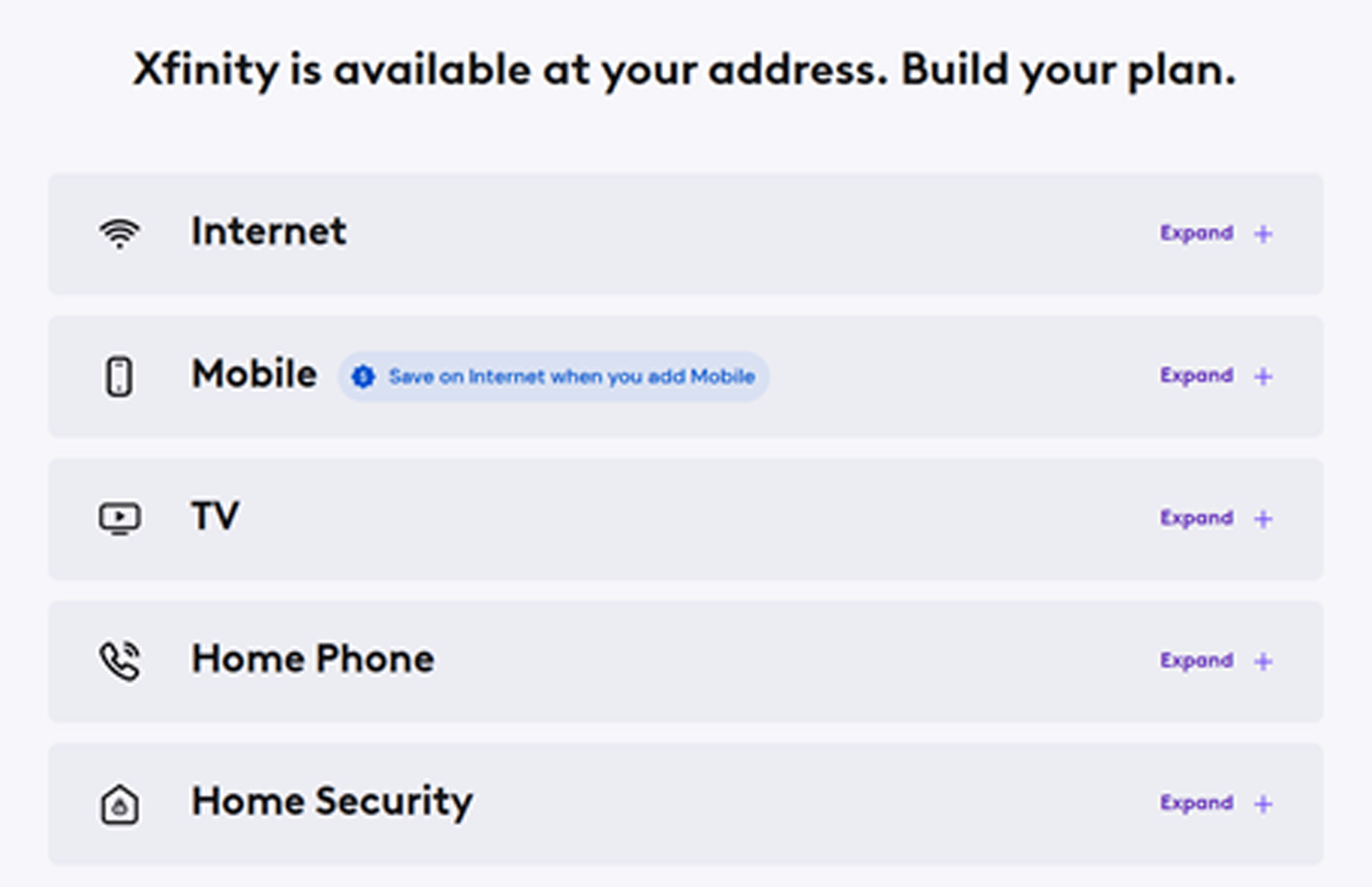Click the Wi-Fi icon beside Internet
The width and height of the screenshot is (1372, 887).
pos(119,233)
